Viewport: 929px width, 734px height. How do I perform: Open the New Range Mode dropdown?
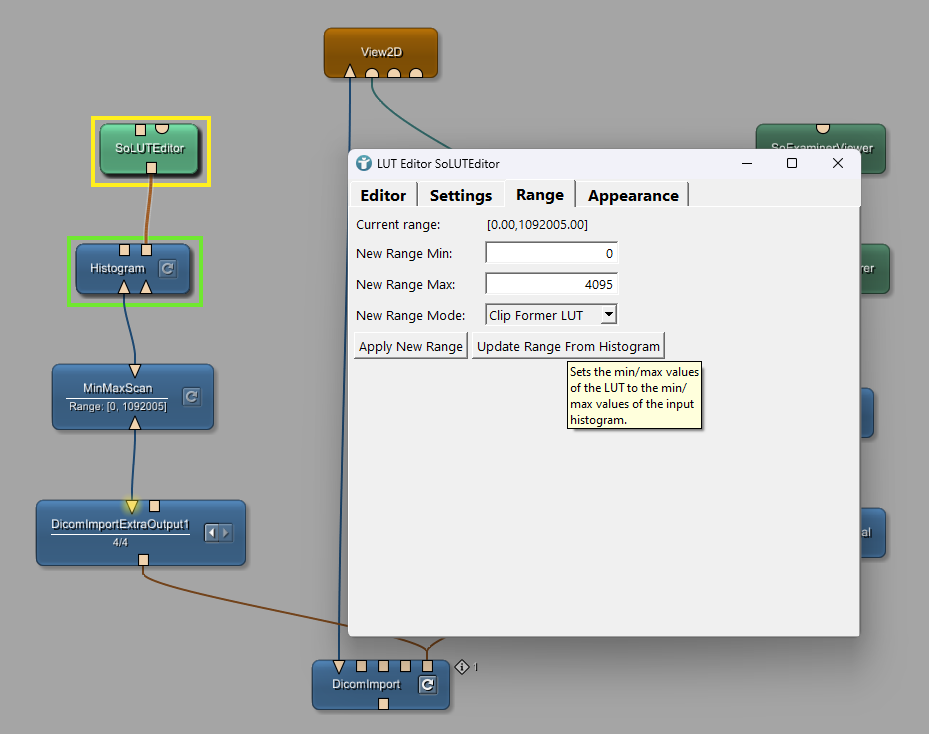pos(551,315)
